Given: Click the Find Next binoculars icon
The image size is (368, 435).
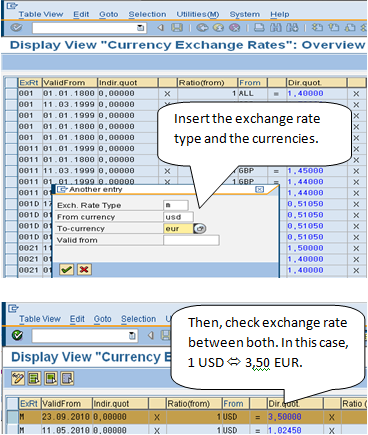Looking at the screenshot, I should [292, 28].
